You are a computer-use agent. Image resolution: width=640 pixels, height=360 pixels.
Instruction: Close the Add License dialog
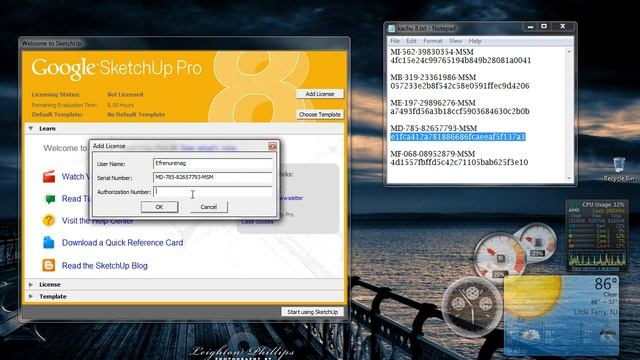click(272, 146)
